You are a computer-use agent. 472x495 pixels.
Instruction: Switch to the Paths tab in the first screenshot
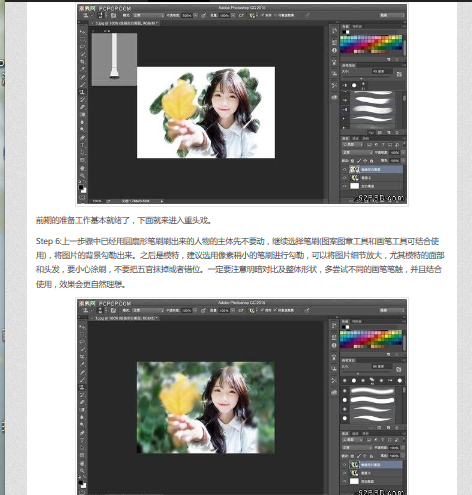366,138
